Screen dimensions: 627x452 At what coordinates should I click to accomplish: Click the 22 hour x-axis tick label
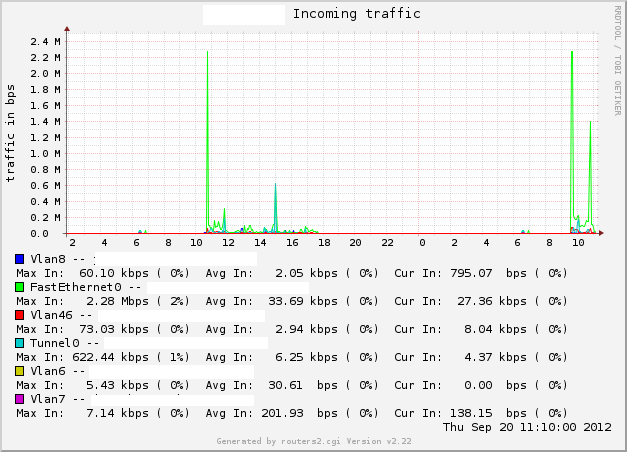coord(387,242)
